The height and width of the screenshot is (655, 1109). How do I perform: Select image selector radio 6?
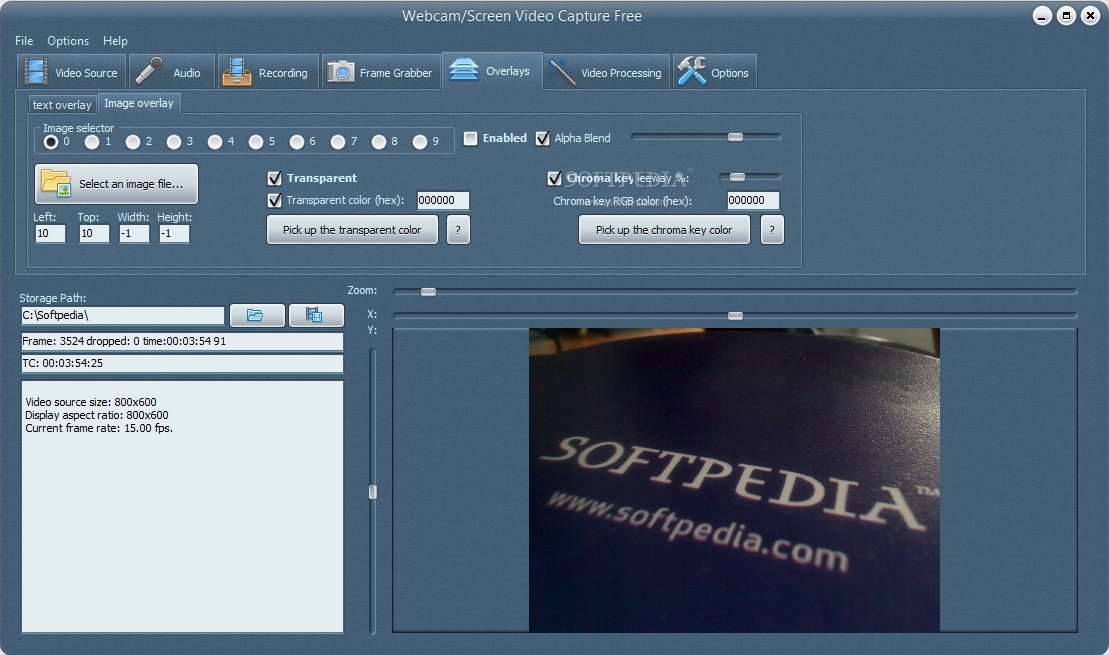pos(297,142)
